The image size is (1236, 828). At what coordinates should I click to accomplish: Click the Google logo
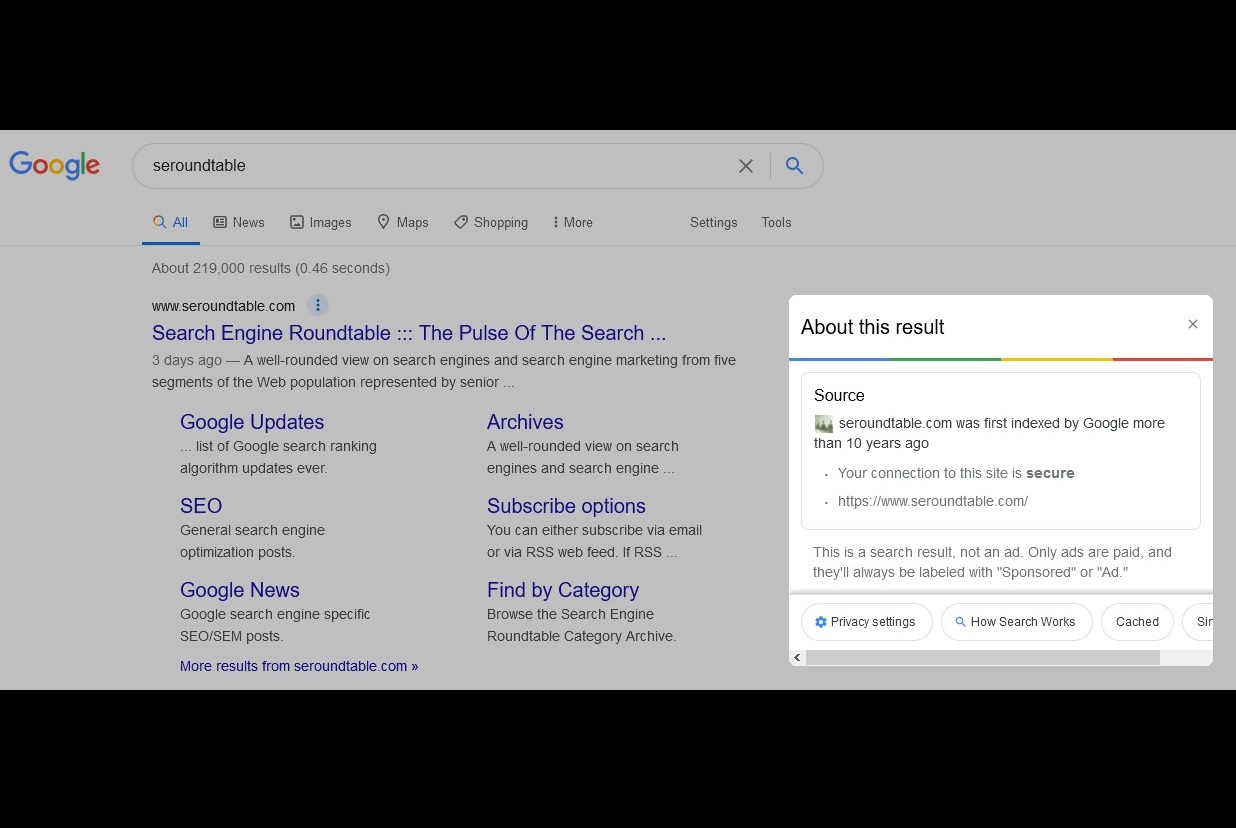click(54, 165)
